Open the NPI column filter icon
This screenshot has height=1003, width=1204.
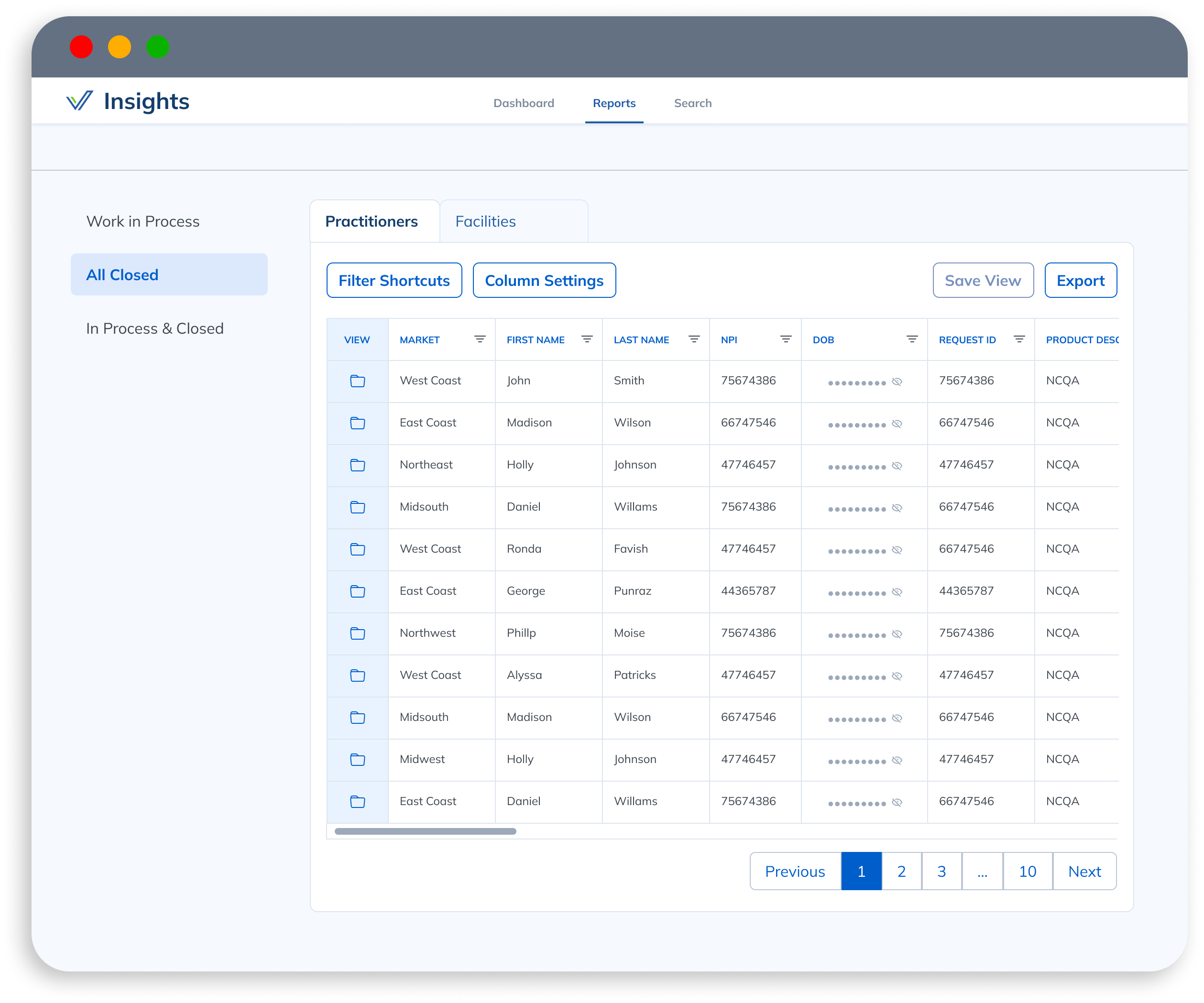click(786, 339)
